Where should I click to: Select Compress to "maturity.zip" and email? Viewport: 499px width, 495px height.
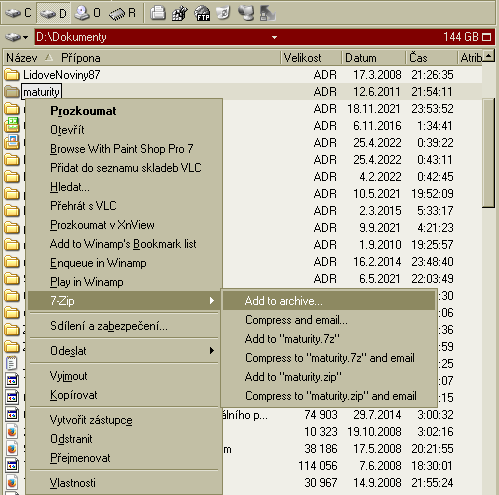coord(329,396)
